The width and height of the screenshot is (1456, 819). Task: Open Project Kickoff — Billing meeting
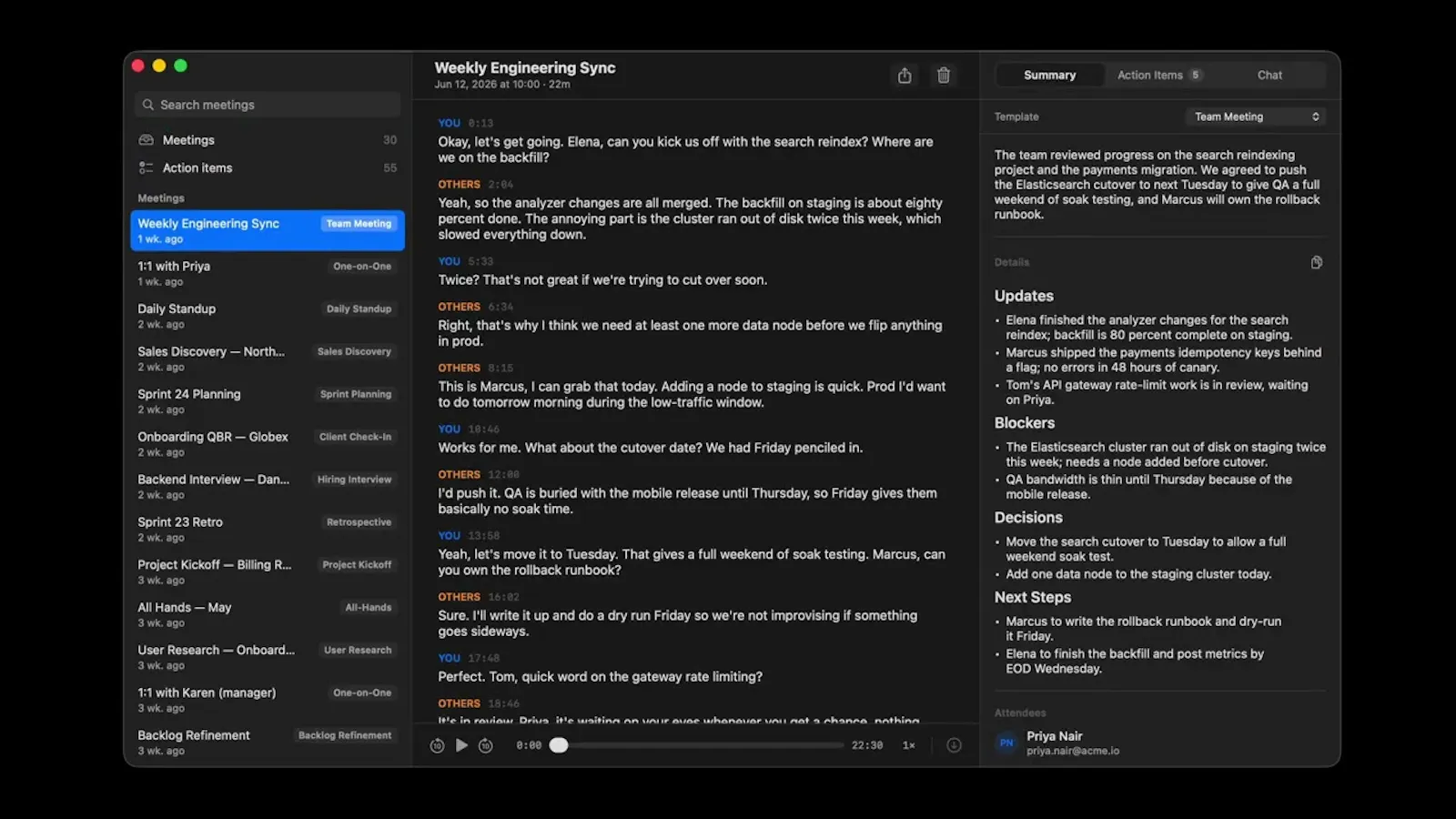point(268,572)
